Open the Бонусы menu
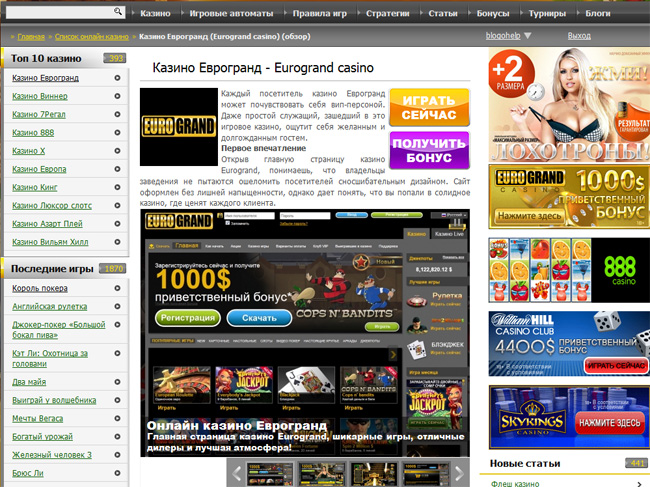 pyautogui.click(x=493, y=14)
